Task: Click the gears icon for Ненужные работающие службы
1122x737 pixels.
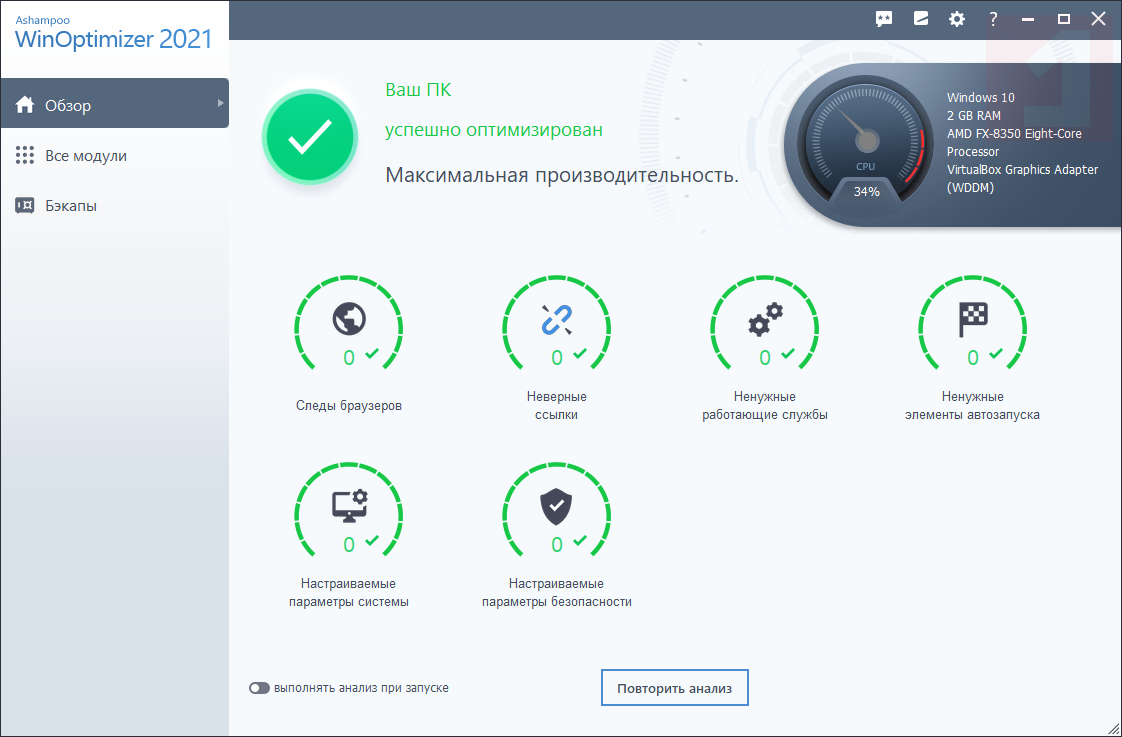Action: (x=764, y=320)
